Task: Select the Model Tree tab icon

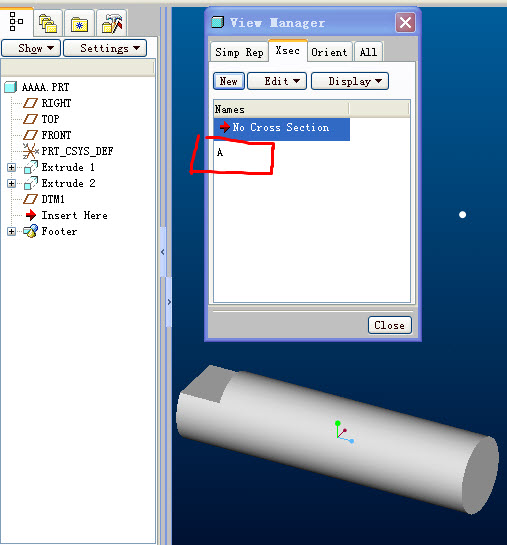Action: pos(16,21)
